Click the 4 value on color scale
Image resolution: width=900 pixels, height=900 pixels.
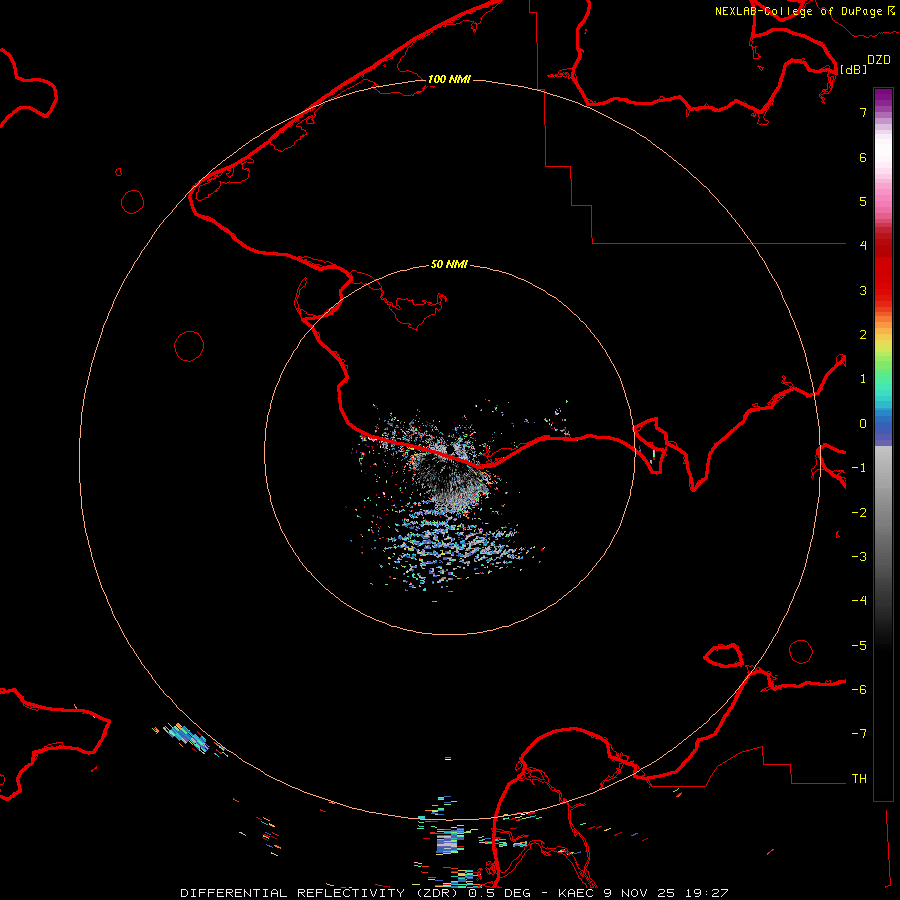tap(863, 246)
